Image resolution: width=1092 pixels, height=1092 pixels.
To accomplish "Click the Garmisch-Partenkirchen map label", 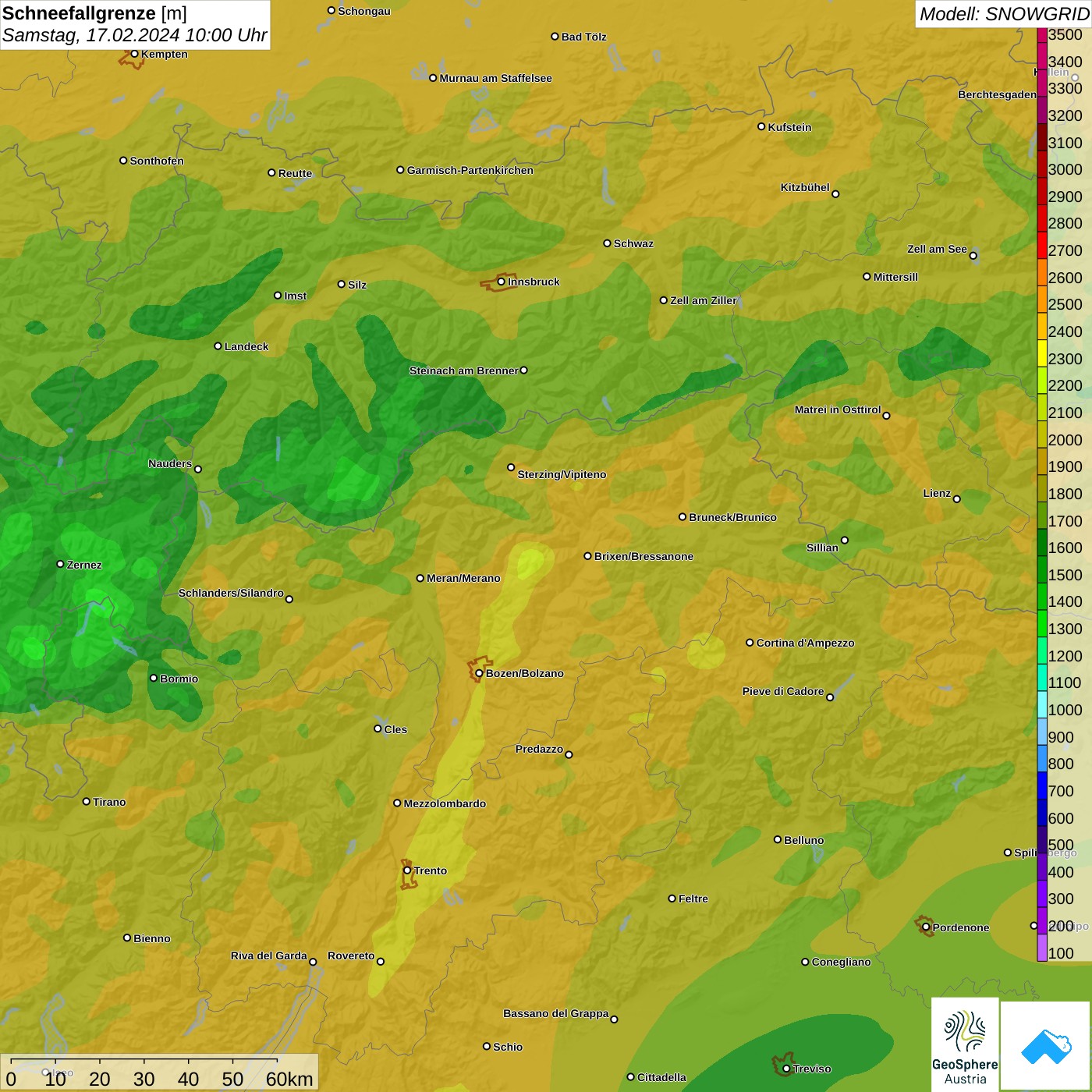I will tap(470, 170).
